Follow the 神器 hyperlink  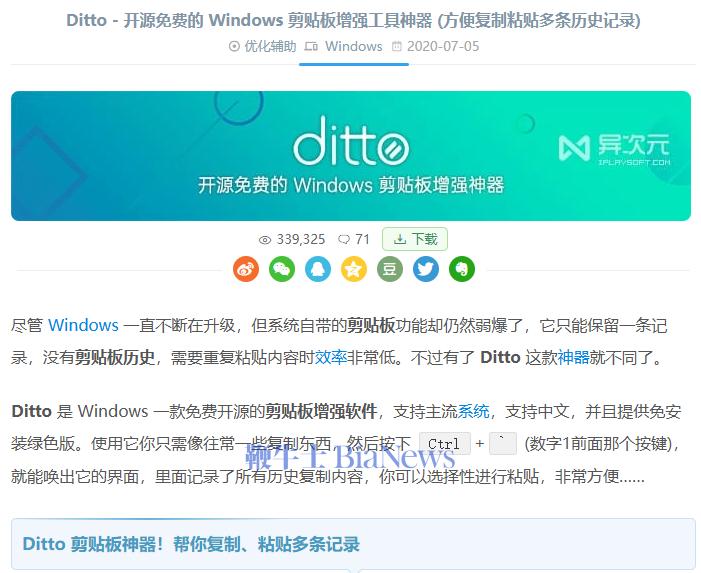[x=573, y=357]
